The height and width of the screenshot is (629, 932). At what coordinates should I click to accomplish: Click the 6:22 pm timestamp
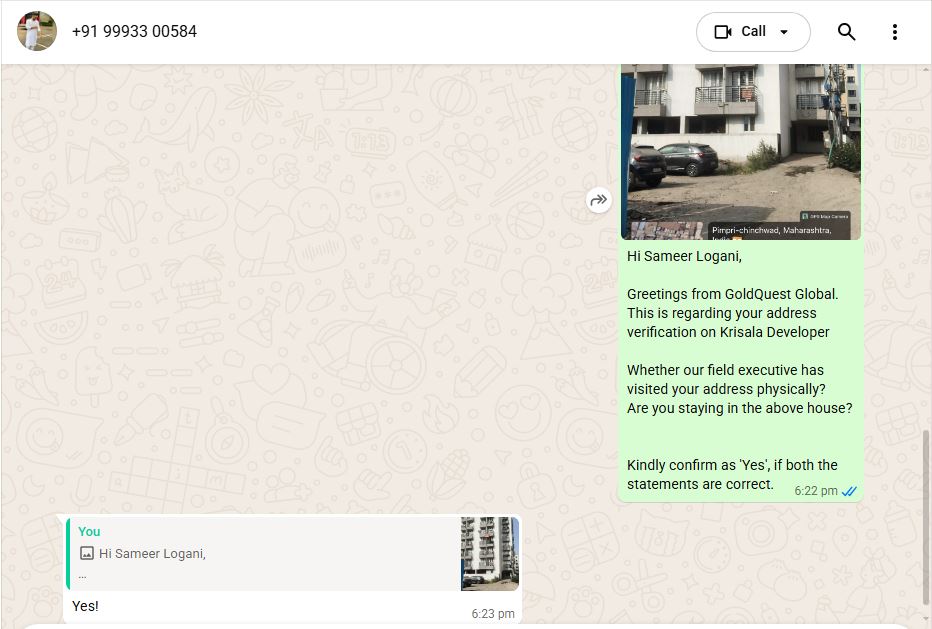tap(816, 491)
